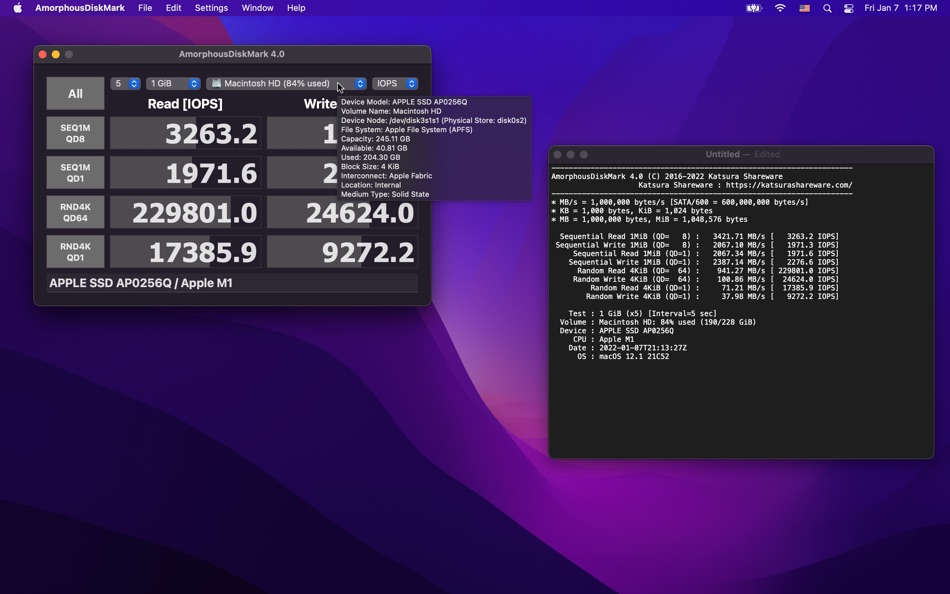Open the 1 GiB test size dropdown

[x=173, y=84]
